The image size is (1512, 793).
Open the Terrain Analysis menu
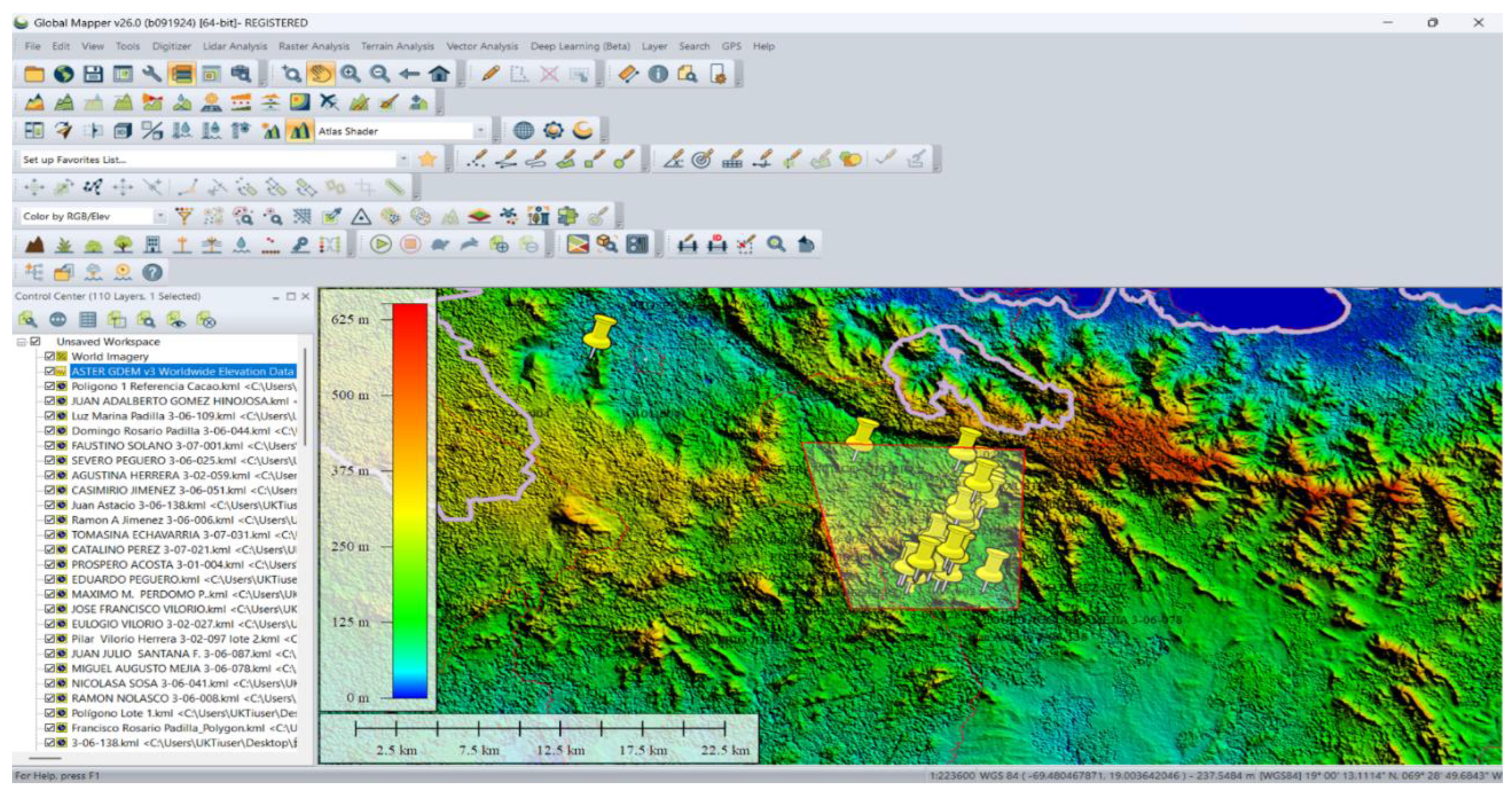coord(397,46)
